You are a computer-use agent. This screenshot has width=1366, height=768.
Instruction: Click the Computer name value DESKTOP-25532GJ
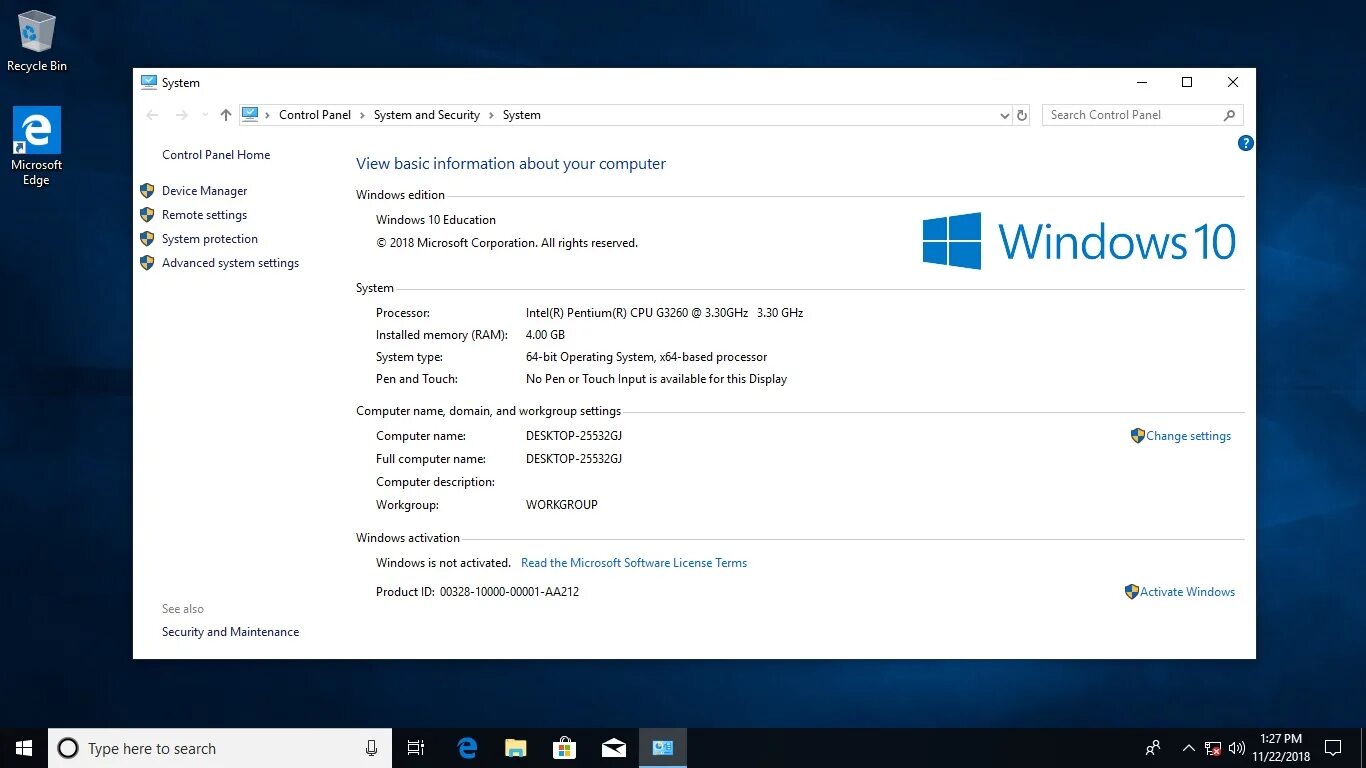click(x=574, y=436)
